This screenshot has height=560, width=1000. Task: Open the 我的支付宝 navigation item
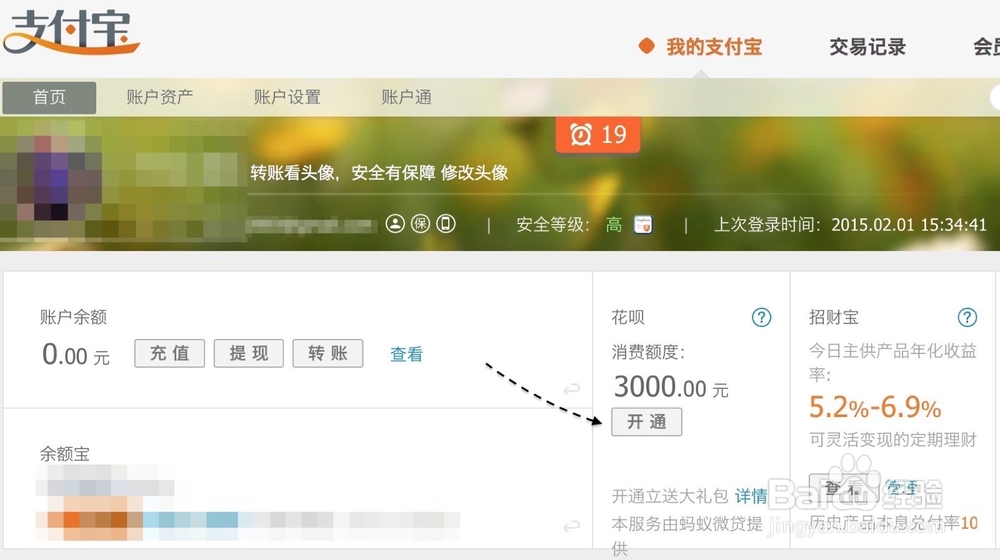click(x=714, y=47)
